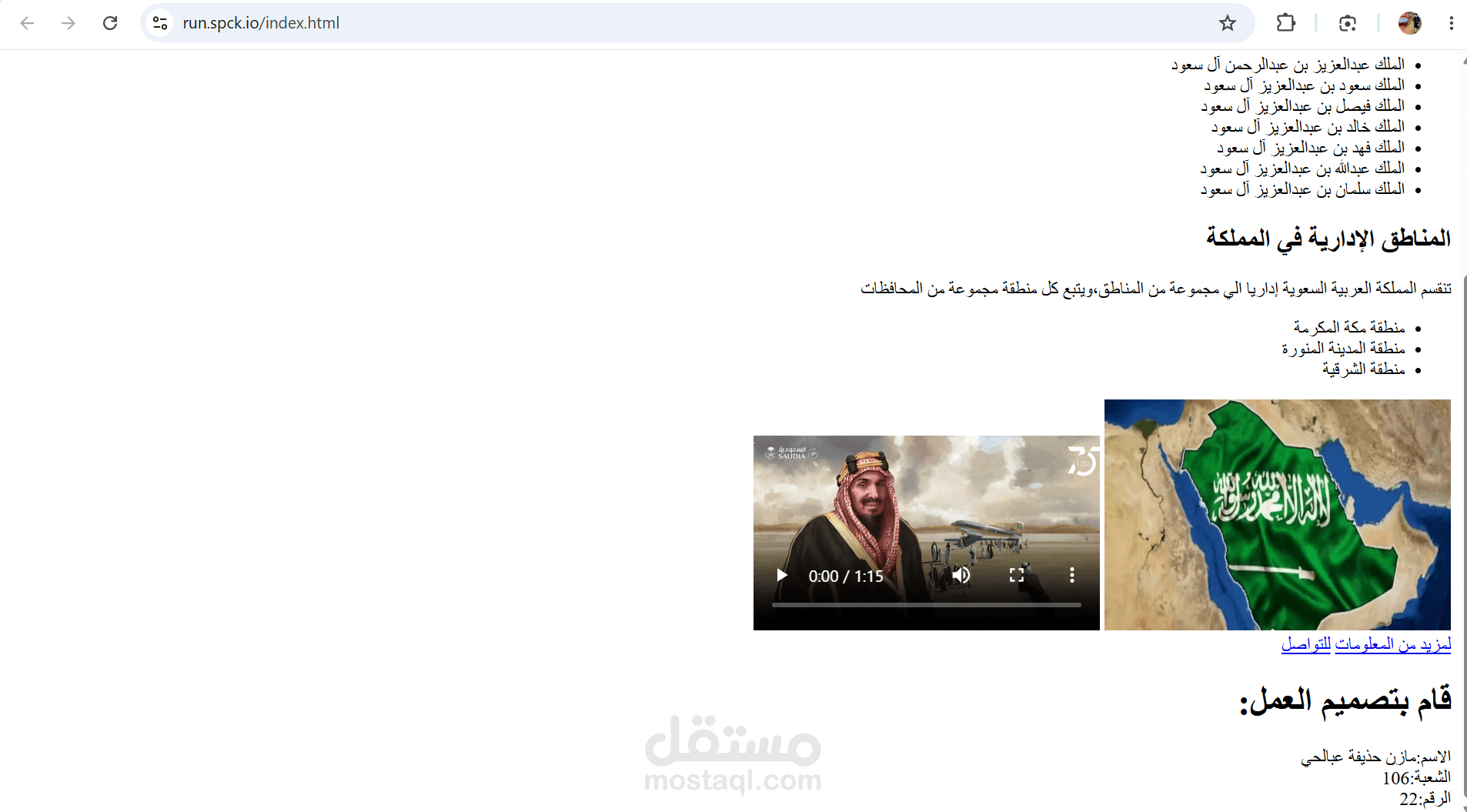The width and height of the screenshot is (1467, 812).
Task: Open the video more options menu
Action: point(1071,575)
